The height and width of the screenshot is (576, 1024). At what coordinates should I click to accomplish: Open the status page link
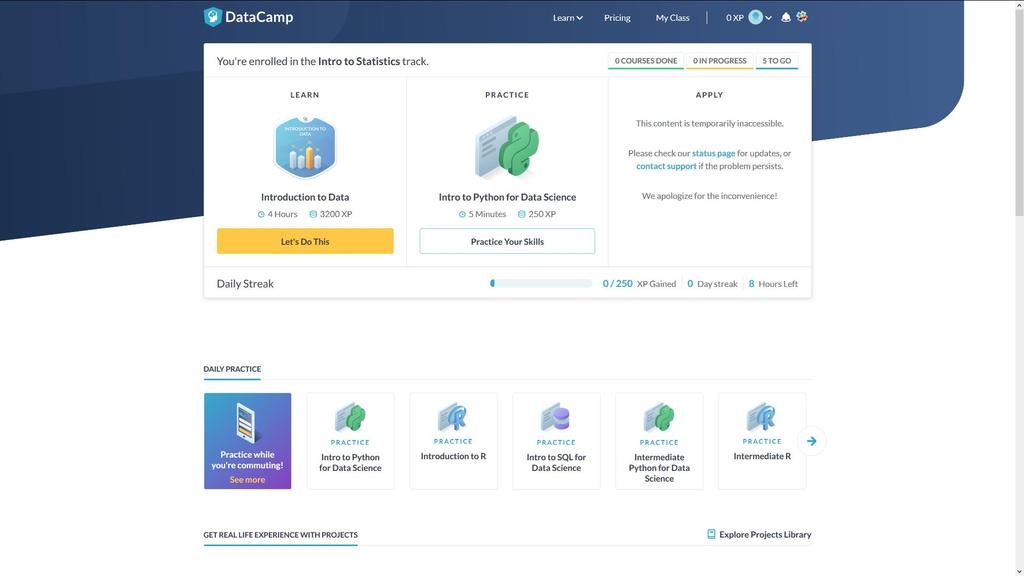(x=713, y=153)
